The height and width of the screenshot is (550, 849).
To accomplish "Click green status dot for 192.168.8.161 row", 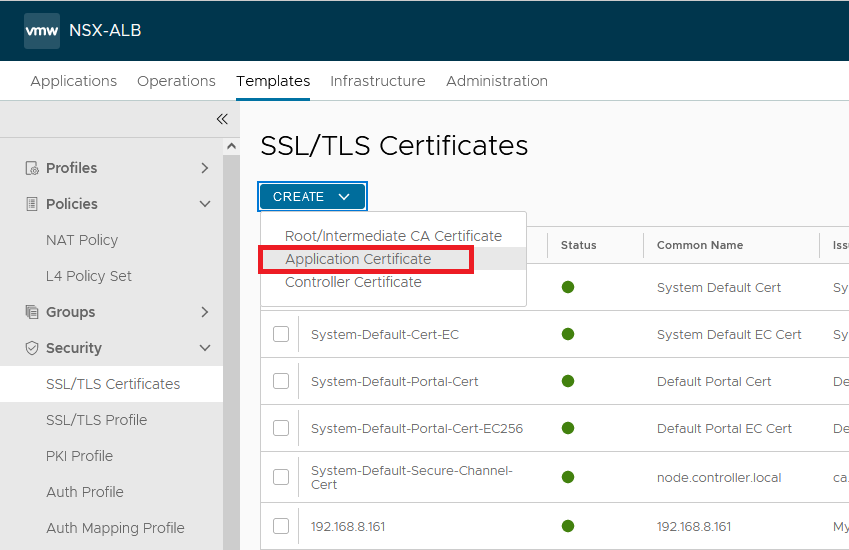I will (x=568, y=526).
